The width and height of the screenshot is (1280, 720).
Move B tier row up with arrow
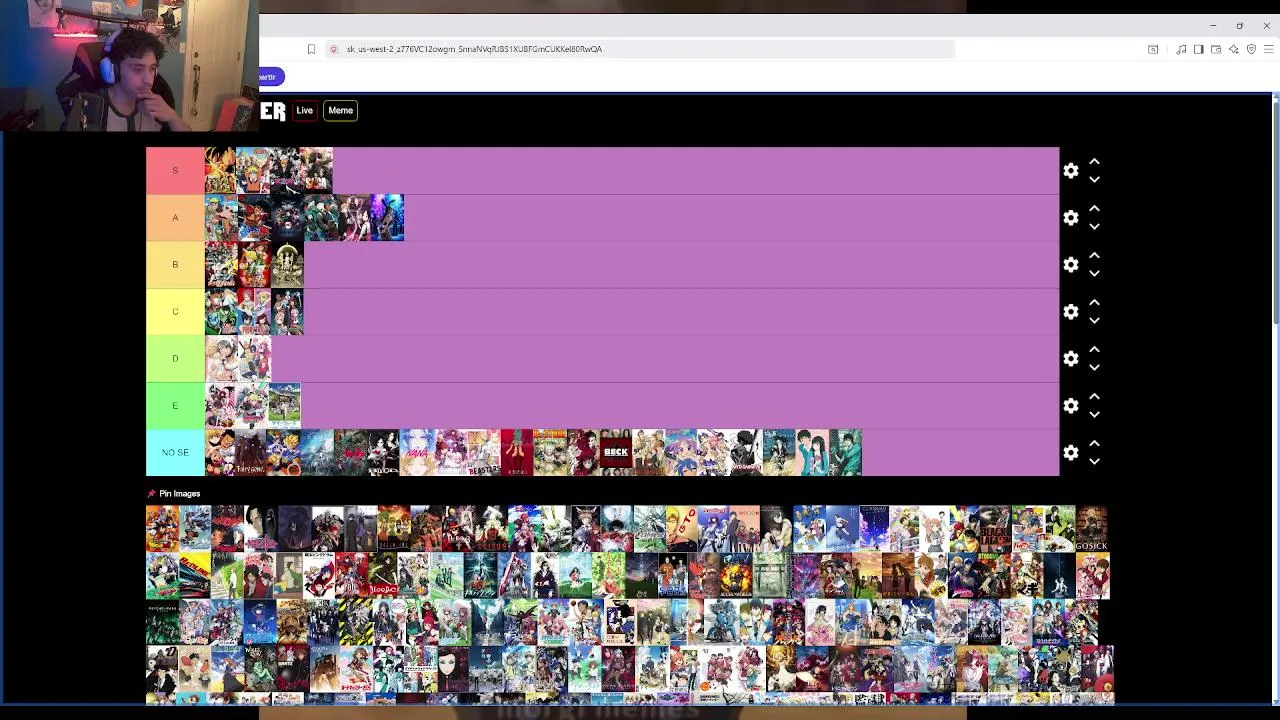coord(1094,256)
